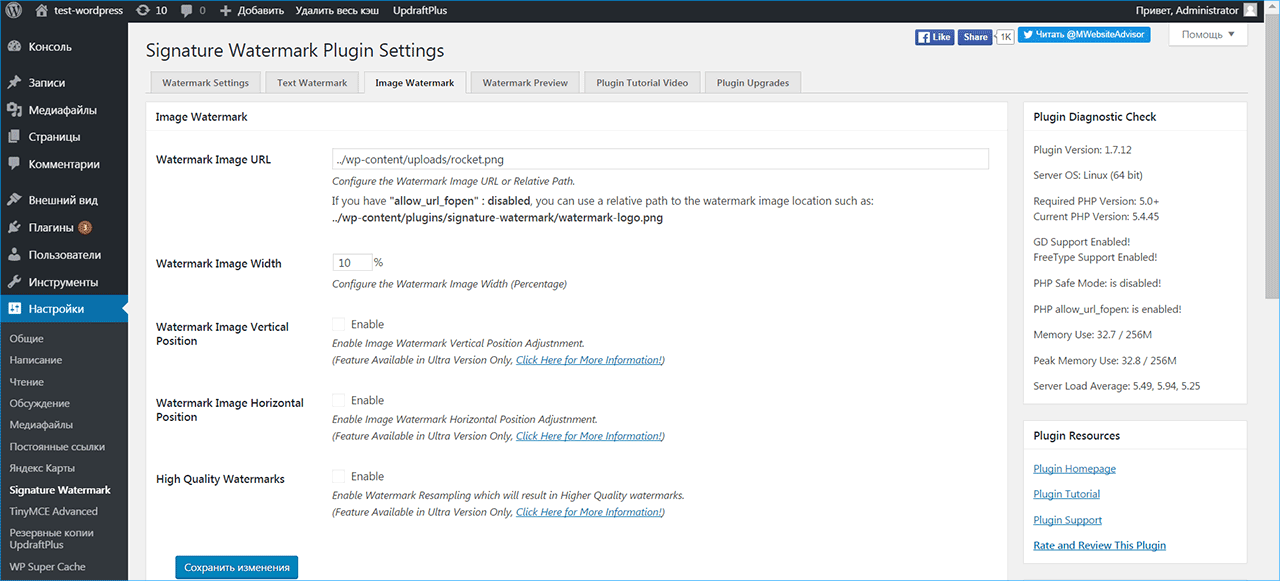Expand the Помощь help dropdown
This screenshot has height=581, width=1280.
(1208, 35)
